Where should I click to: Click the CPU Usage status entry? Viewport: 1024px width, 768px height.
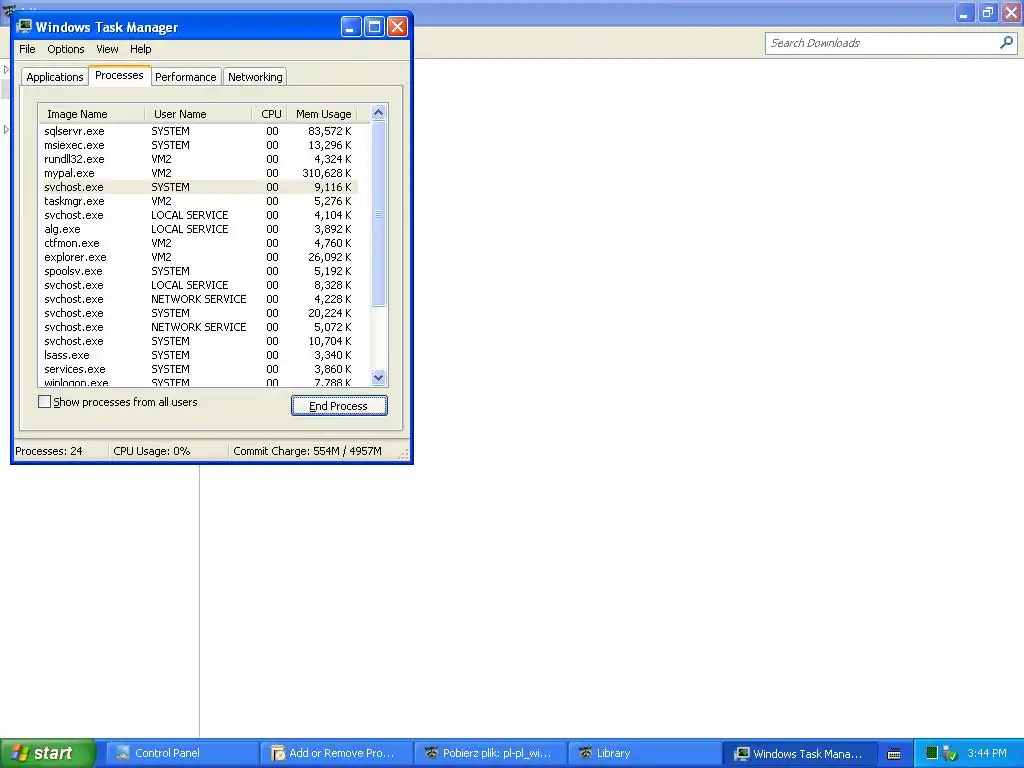coord(152,451)
